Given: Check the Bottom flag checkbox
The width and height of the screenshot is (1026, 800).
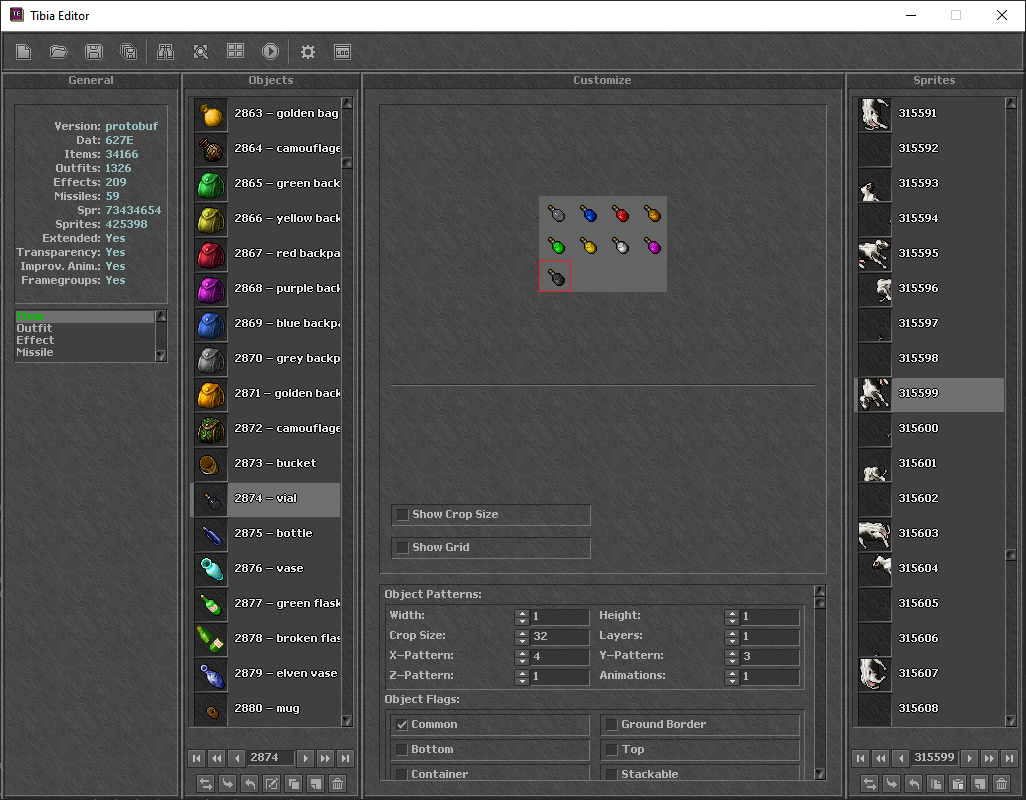Looking at the screenshot, I should 402,750.
